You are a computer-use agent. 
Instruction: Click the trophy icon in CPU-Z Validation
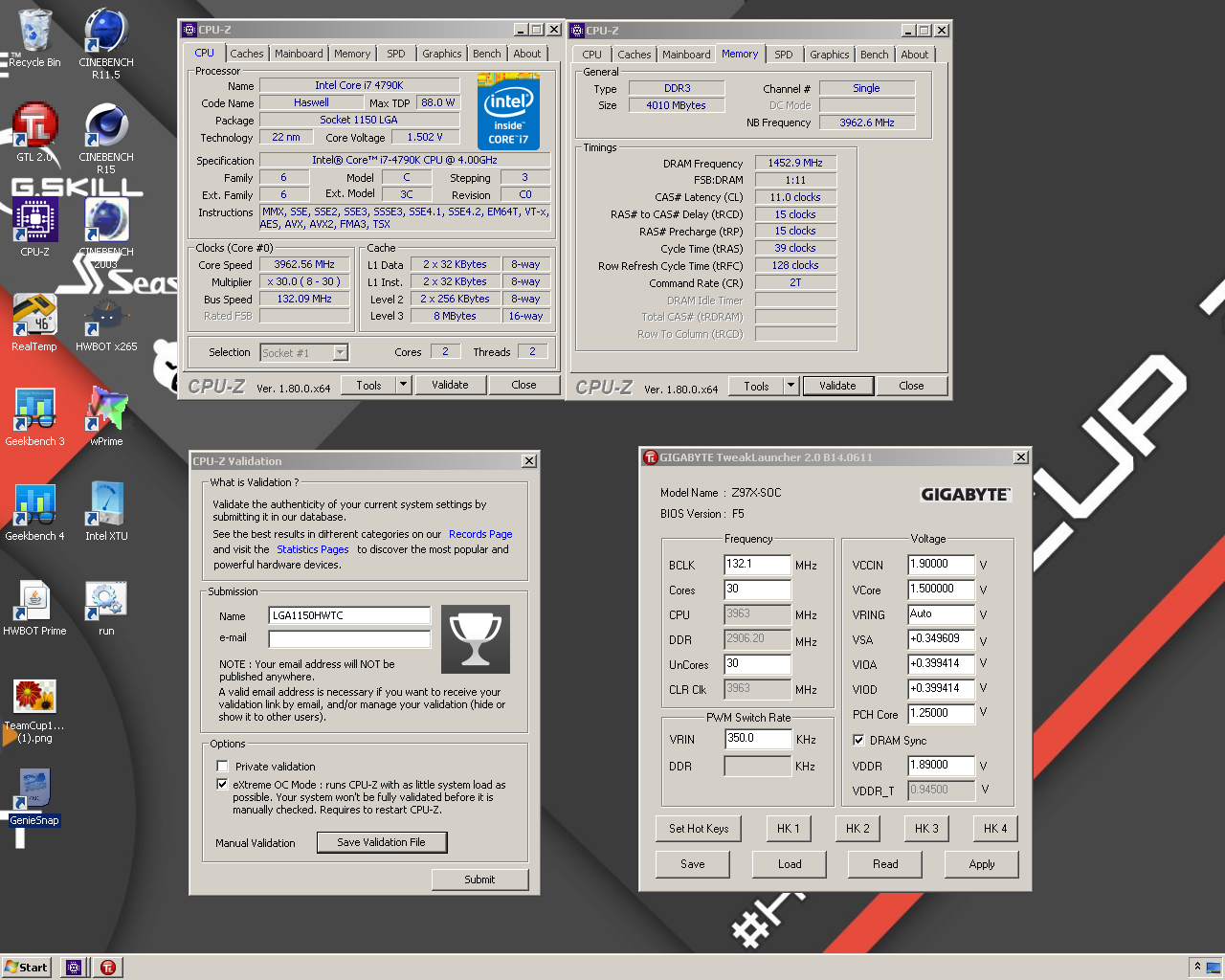coord(476,639)
